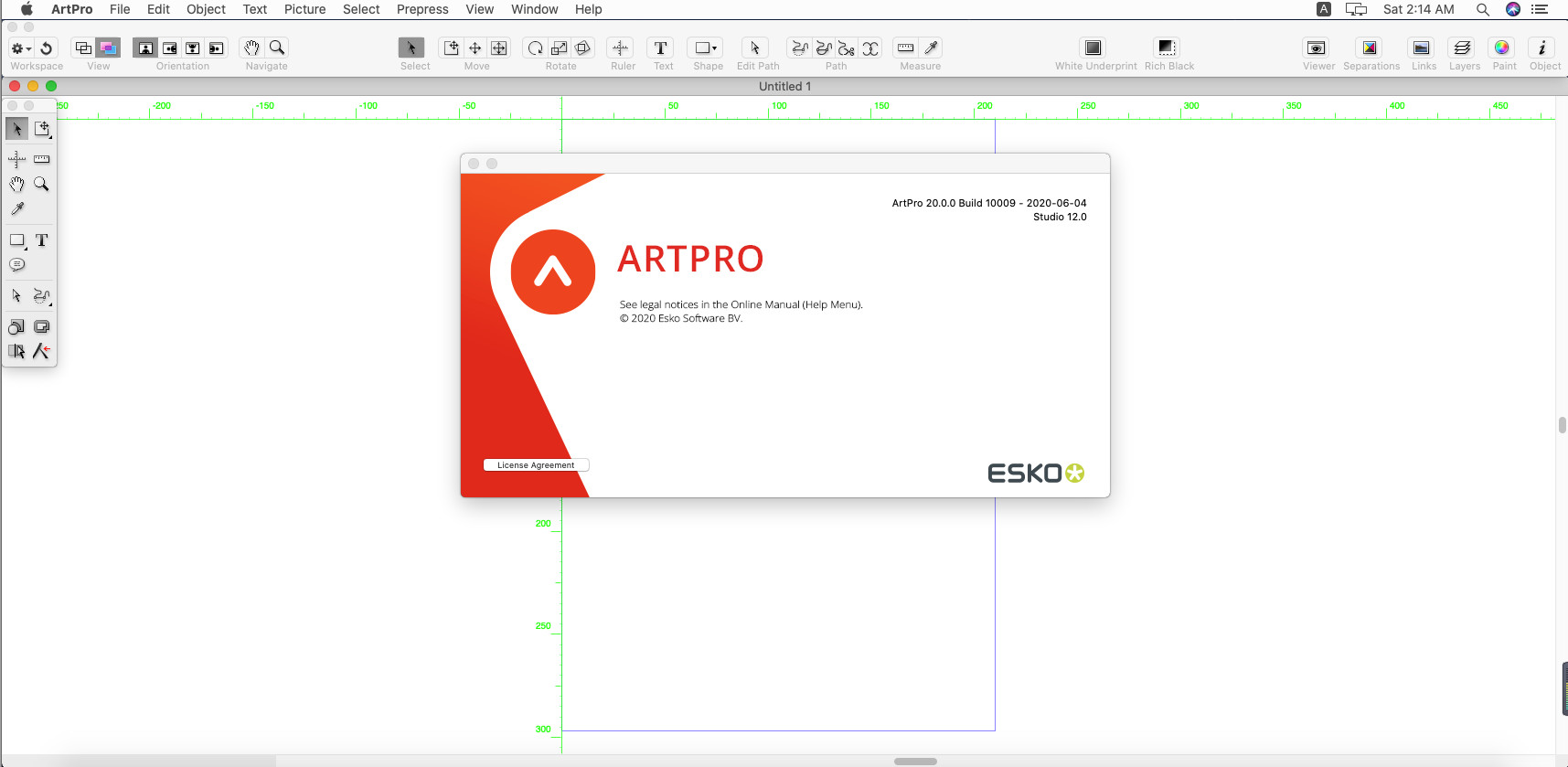Select the Shear icon in Rotate group
This screenshot has width=1568, height=767.
583,48
